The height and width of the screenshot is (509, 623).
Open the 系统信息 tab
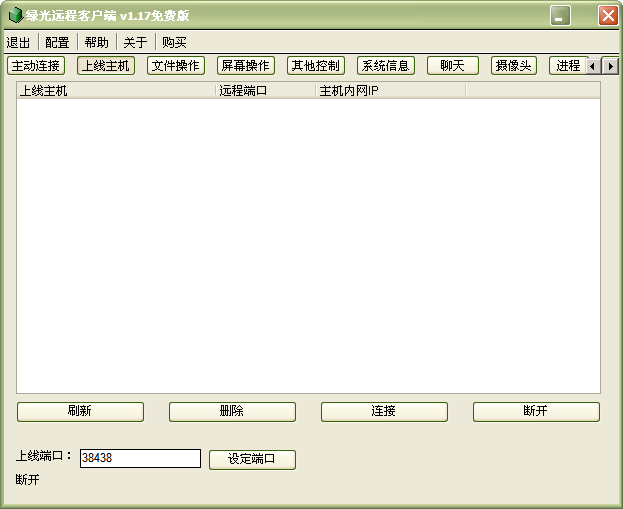pyautogui.click(x=385, y=66)
